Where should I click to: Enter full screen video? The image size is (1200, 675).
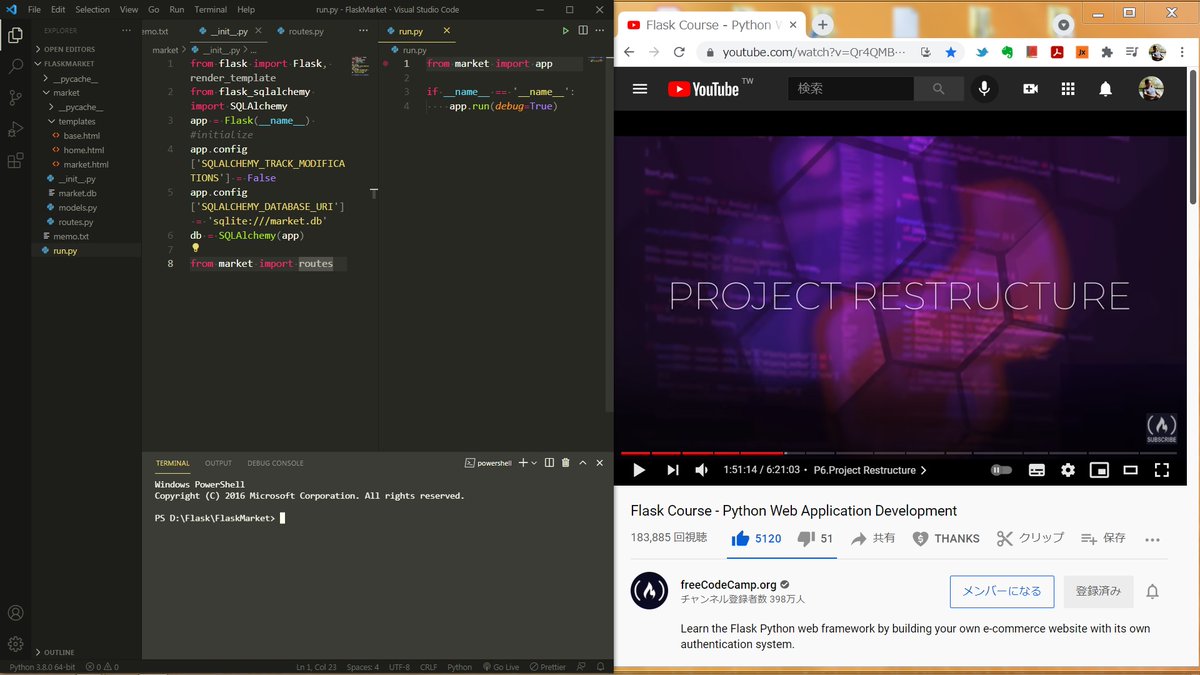point(1161,470)
